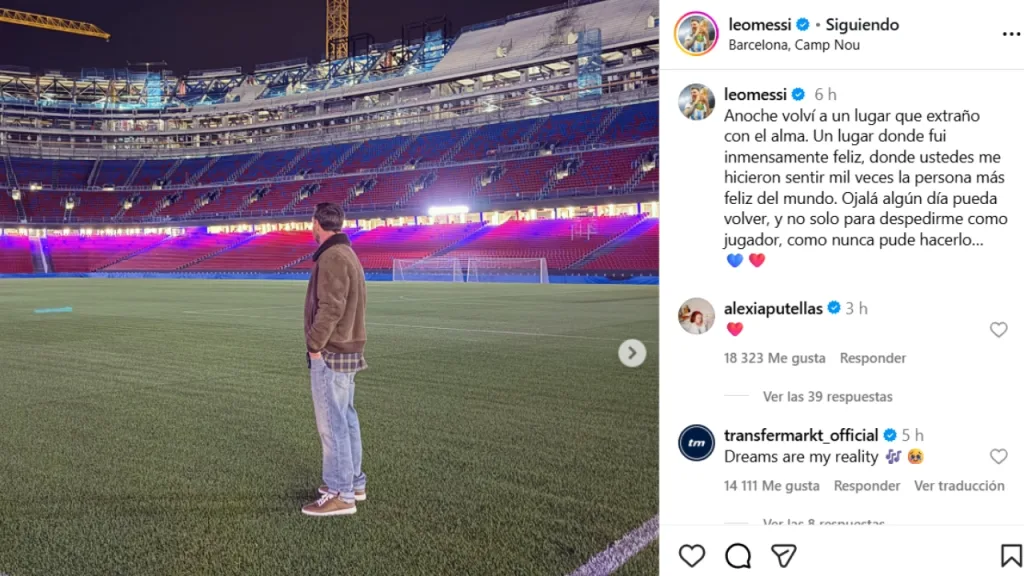The width and height of the screenshot is (1024, 576).
Task: Open transfermarkt_official avatar
Action: pyautogui.click(x=696, y=443)
